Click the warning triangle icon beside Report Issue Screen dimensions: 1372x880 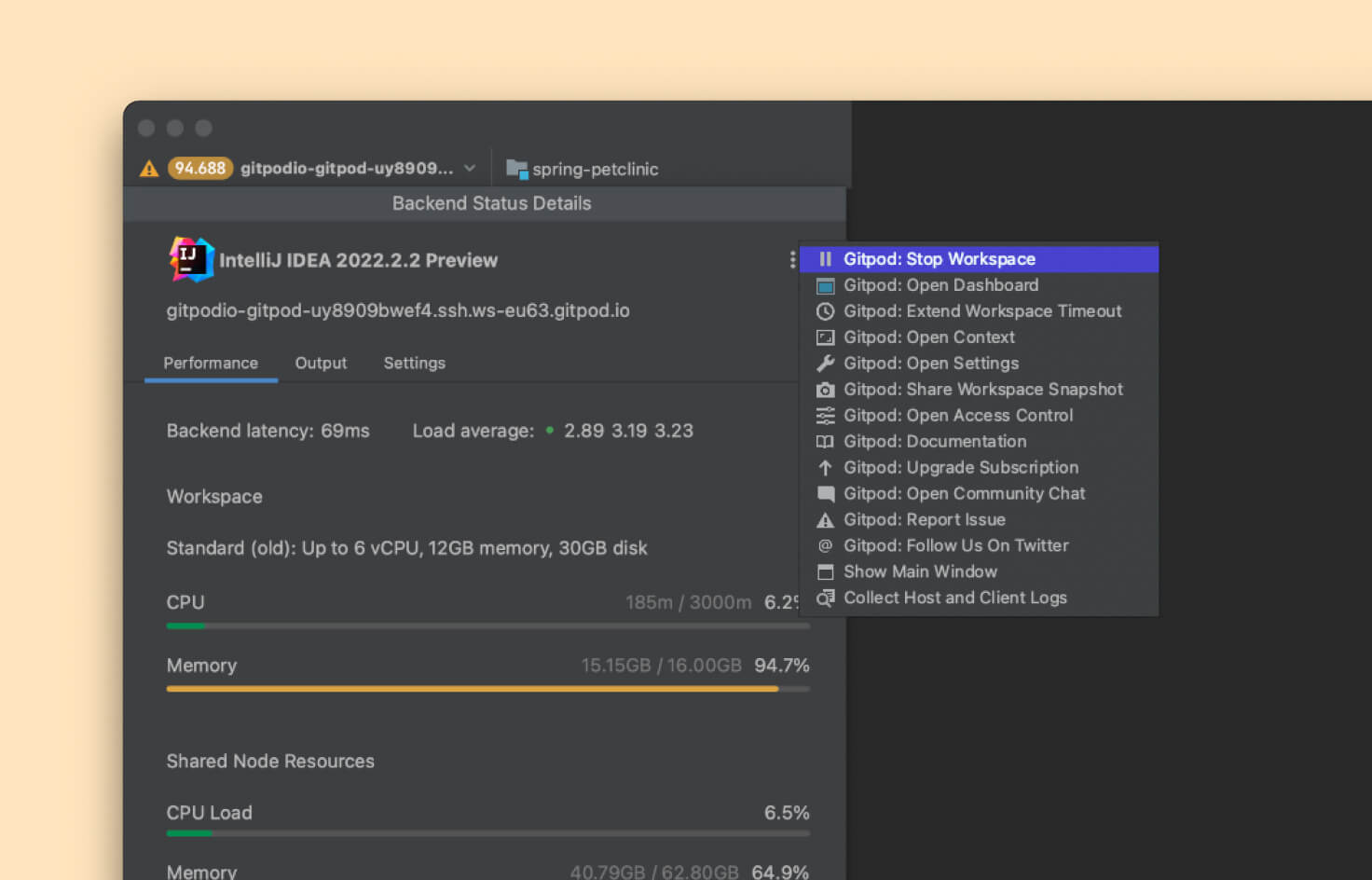tap(825, 520)
